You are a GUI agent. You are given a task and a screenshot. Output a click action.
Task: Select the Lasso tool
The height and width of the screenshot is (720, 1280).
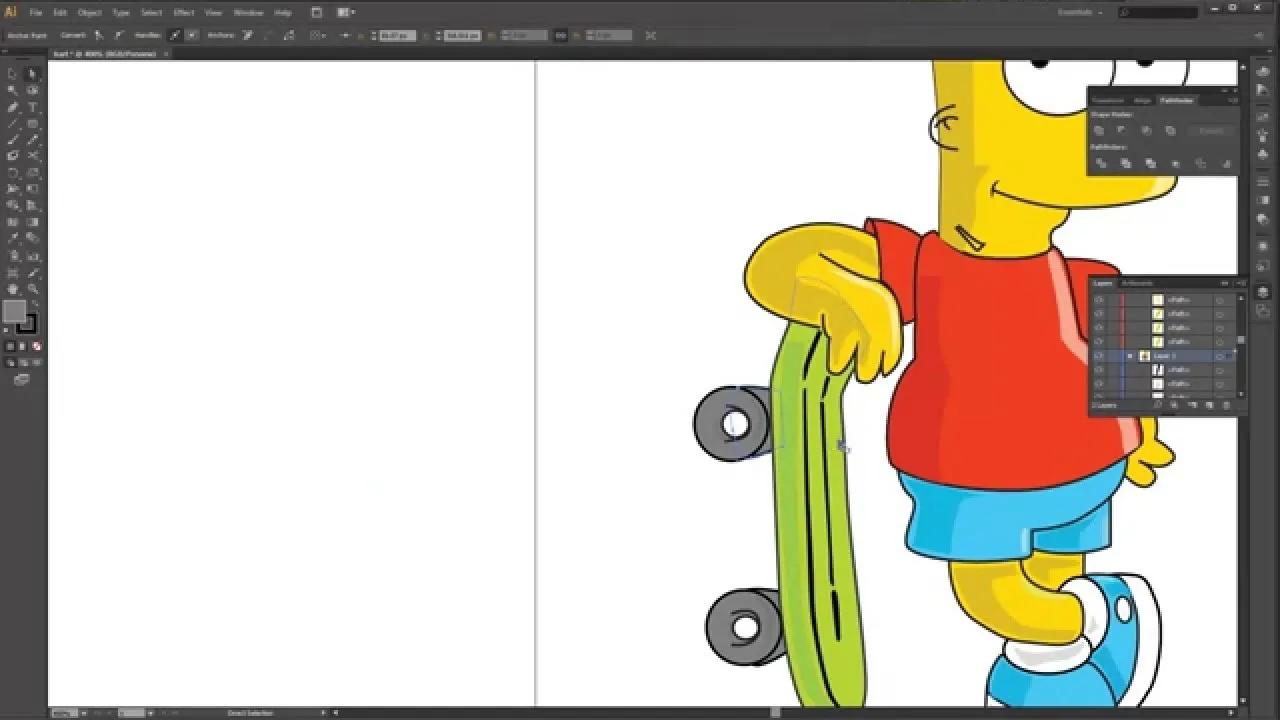32,90
